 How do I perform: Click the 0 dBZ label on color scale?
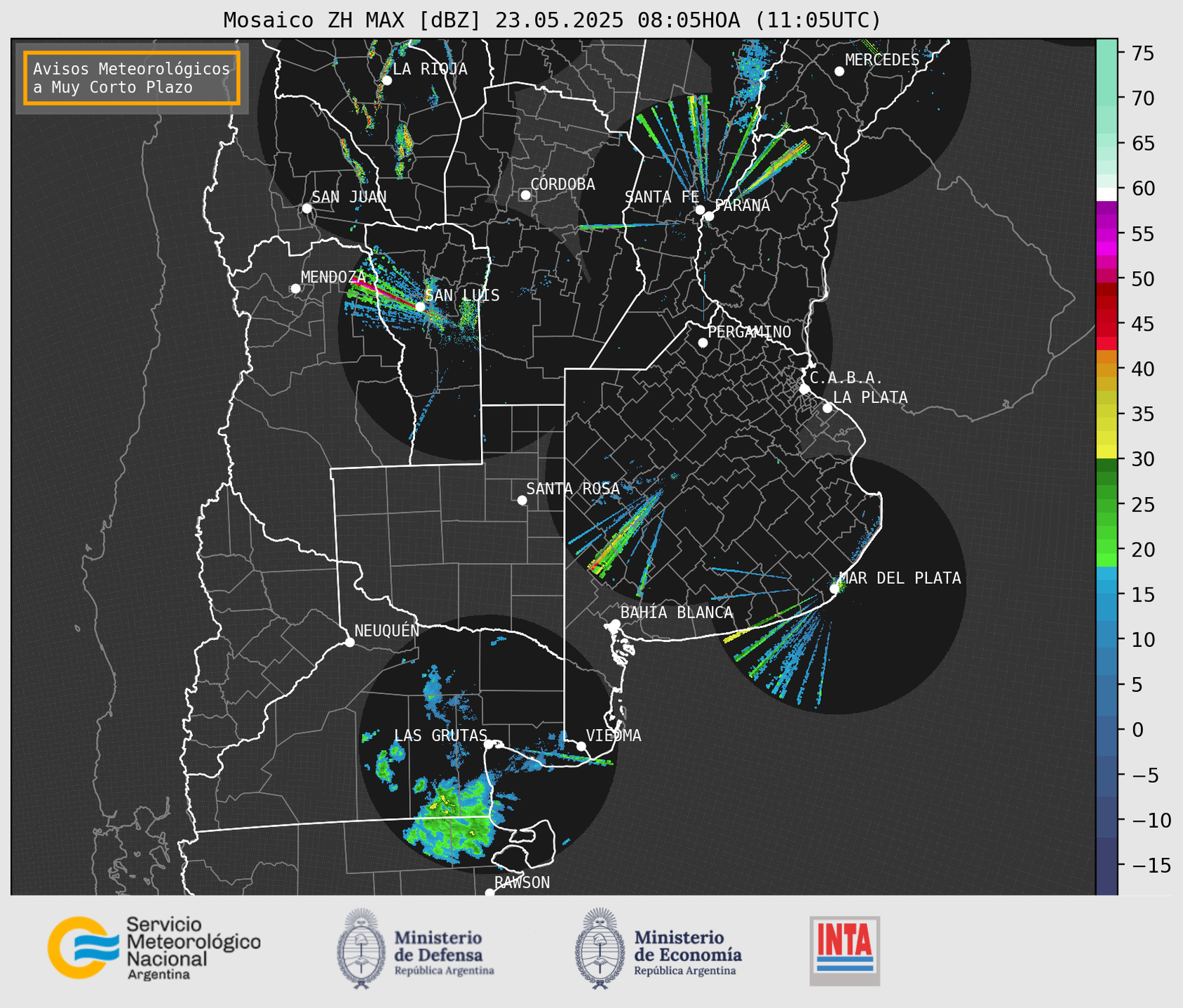(x=1137, y=730)
